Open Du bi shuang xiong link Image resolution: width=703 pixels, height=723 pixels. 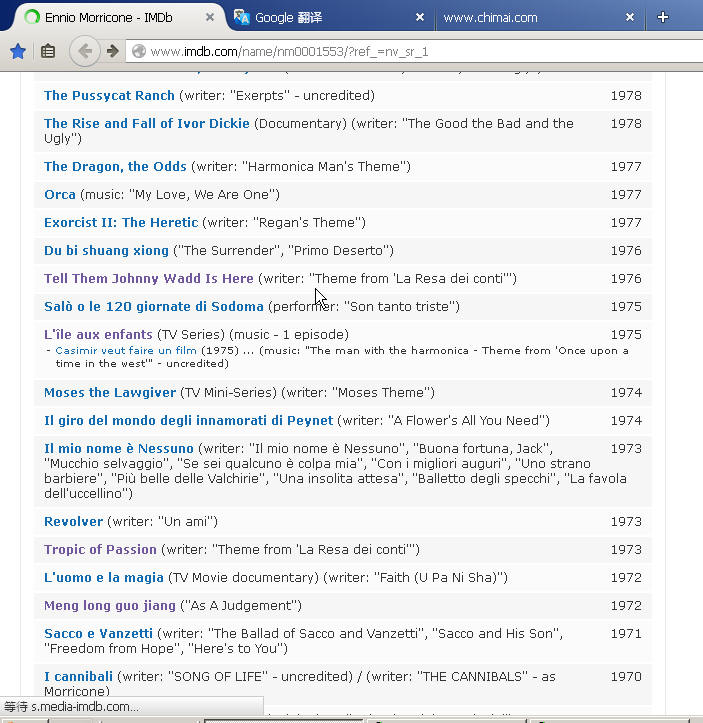(106, 251)
